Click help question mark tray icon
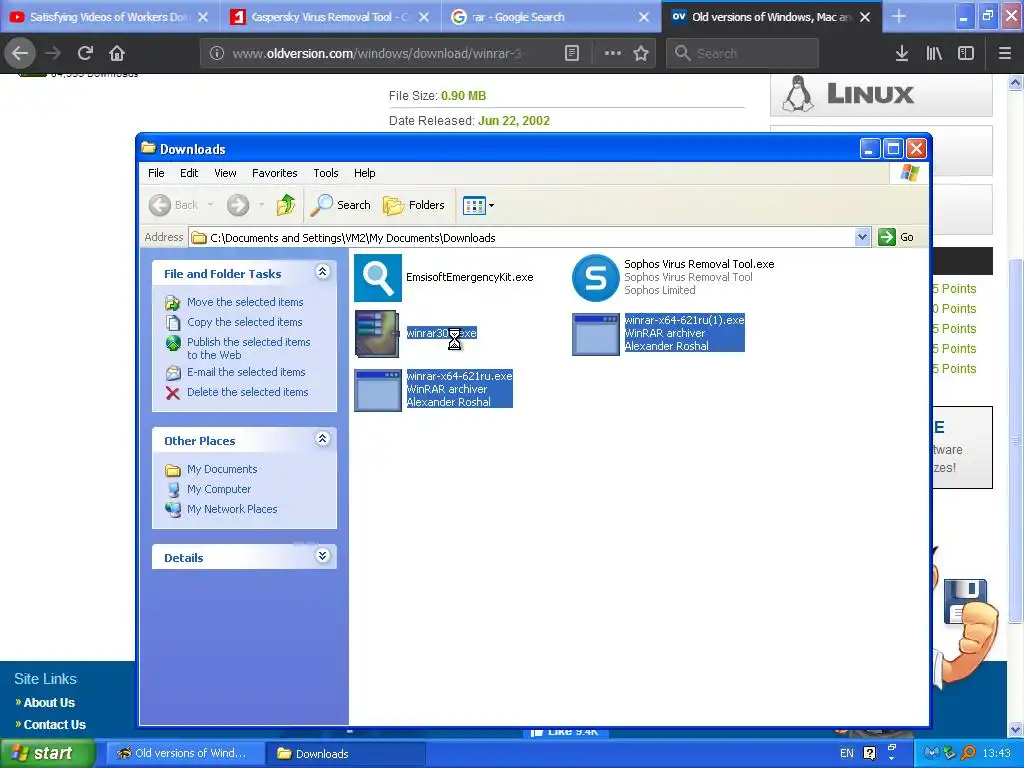This screenshot has height=768, width=1024. tap(869, 753)
